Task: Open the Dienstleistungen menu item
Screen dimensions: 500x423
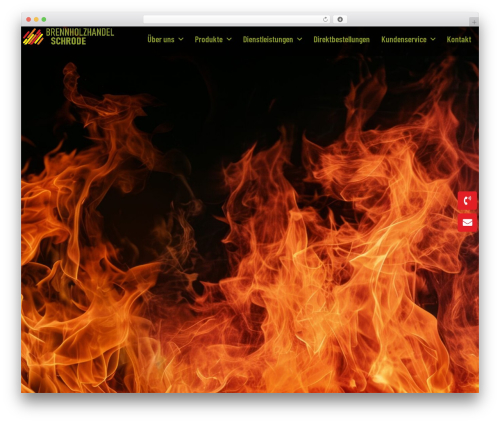Action: pyautogui.click(x=268, y=39)
